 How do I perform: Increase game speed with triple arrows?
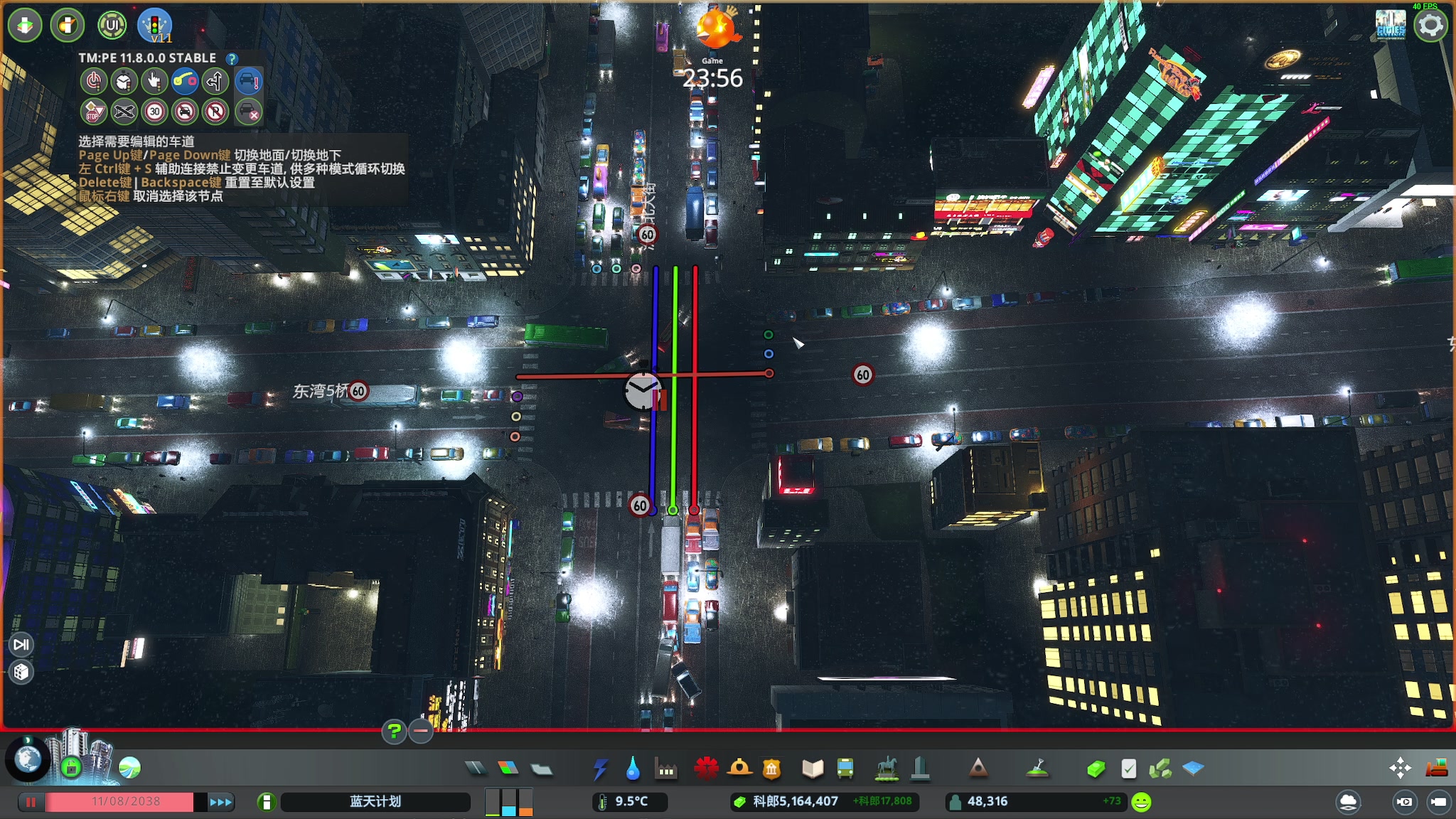click(220, 802)
